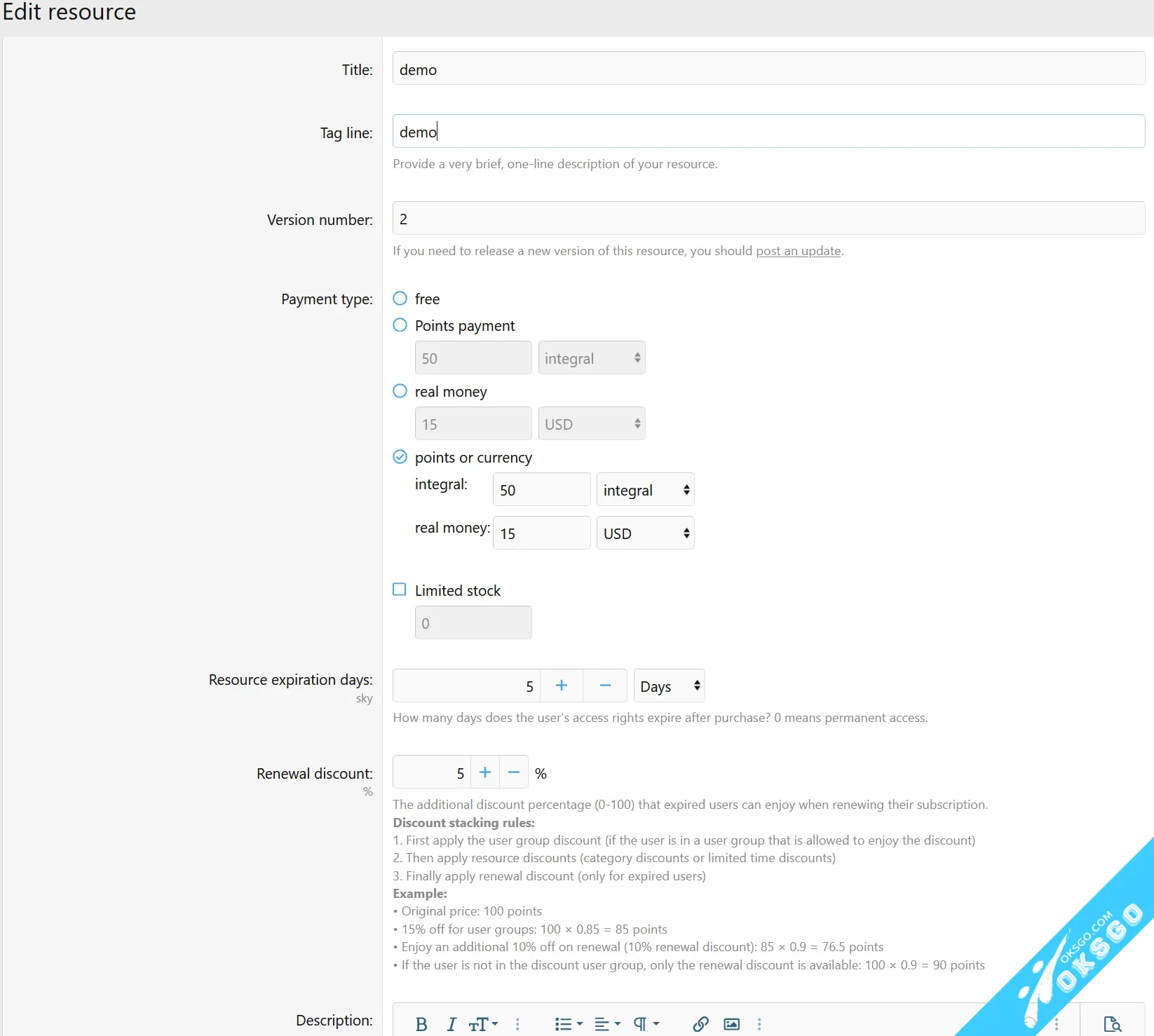
Task: Increase resource expiration days with plus
Action: 561,686
